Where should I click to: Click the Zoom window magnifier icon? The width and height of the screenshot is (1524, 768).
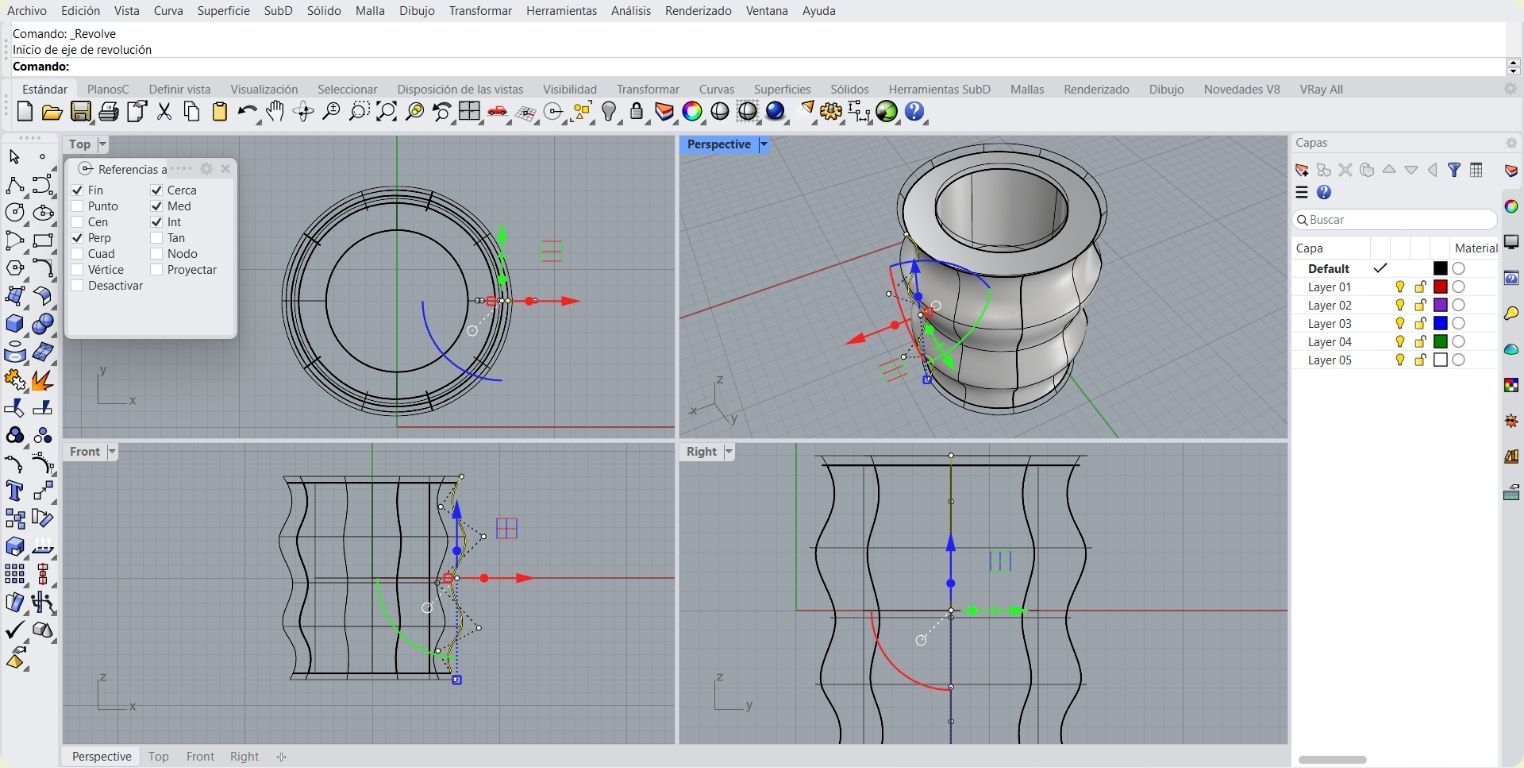(x=359, y=112)
